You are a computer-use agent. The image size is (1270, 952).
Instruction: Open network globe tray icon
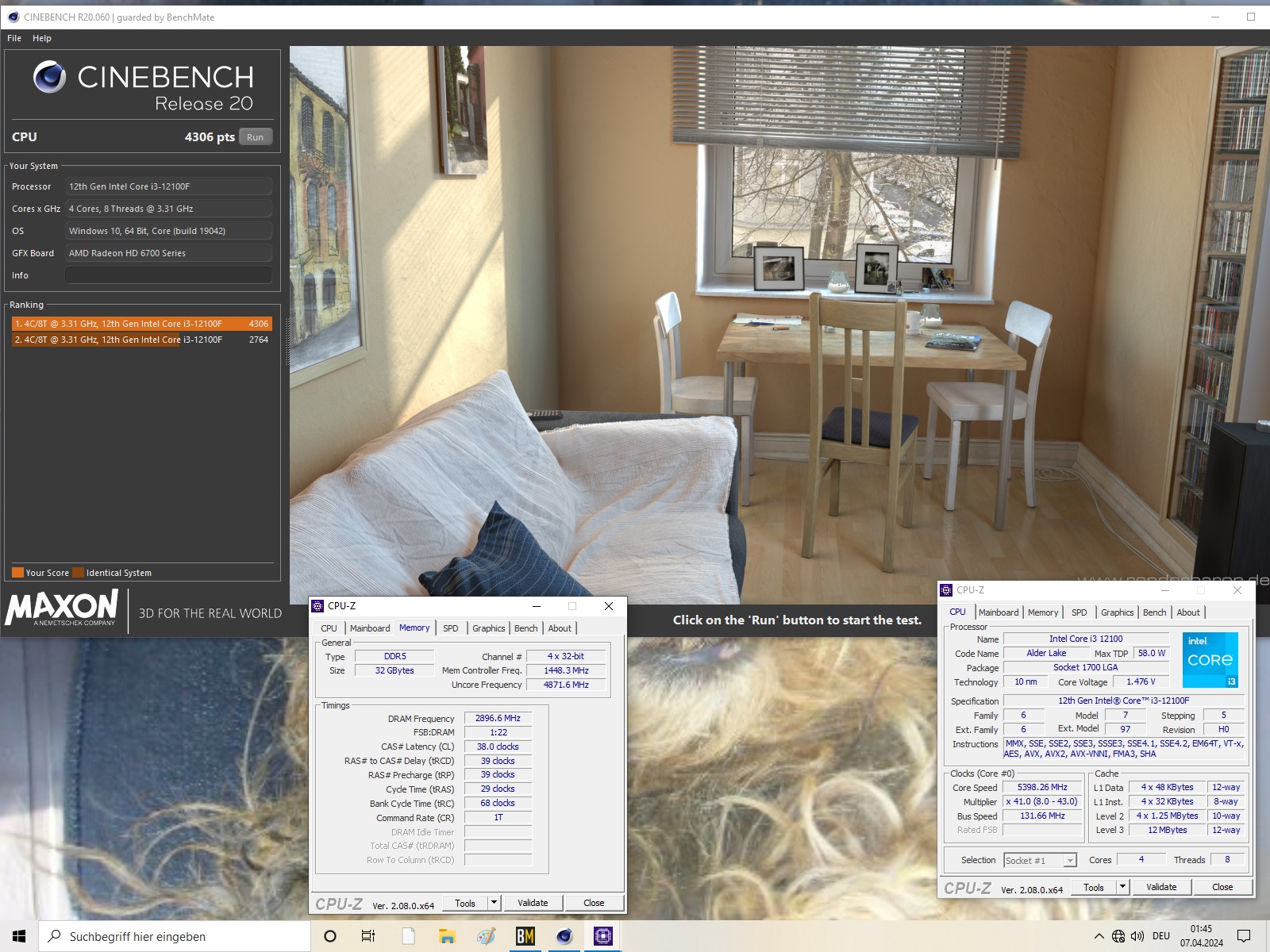[x=1118, y=936]
